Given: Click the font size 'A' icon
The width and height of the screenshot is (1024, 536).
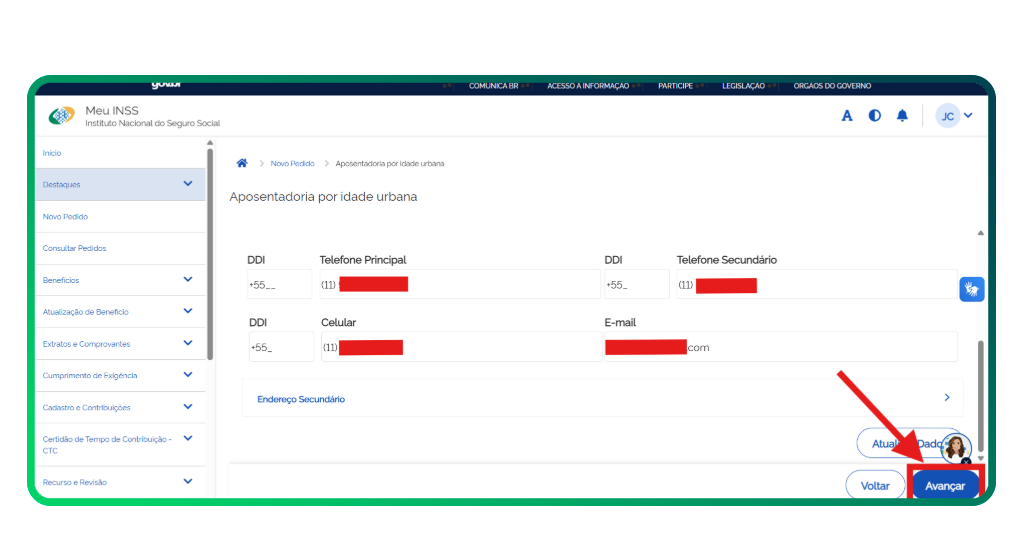Looking at the screenshot, I should (x=847, y=116).
